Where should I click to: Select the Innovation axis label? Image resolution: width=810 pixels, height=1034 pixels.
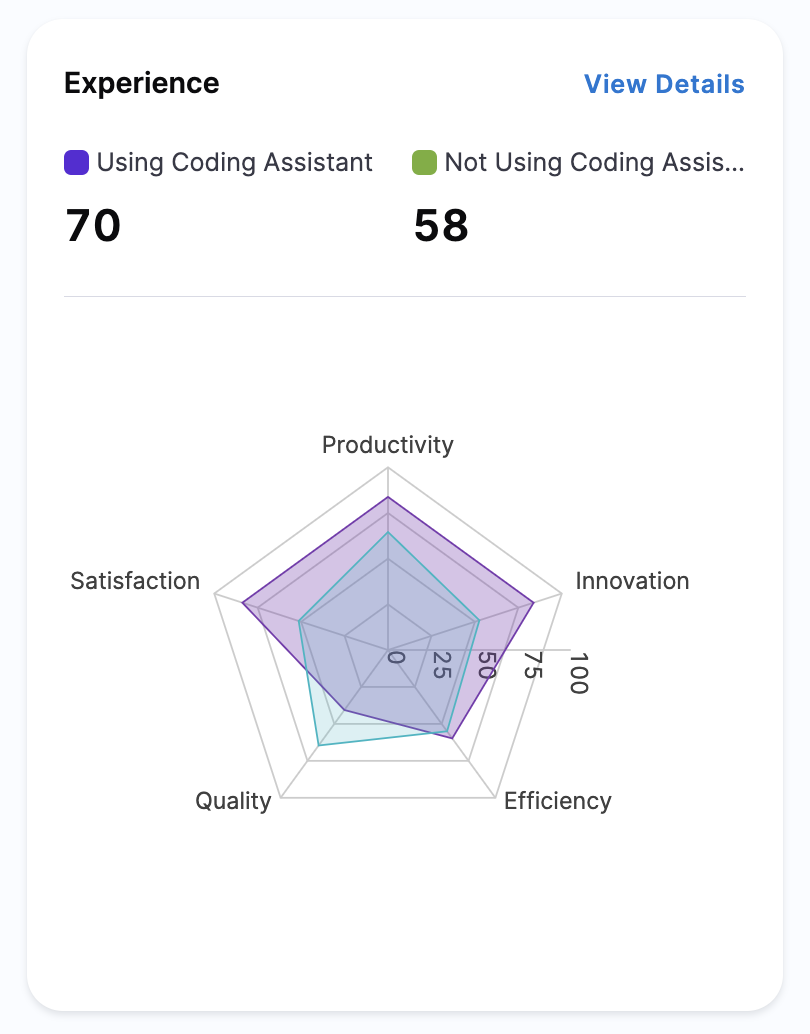click(632, 581)
